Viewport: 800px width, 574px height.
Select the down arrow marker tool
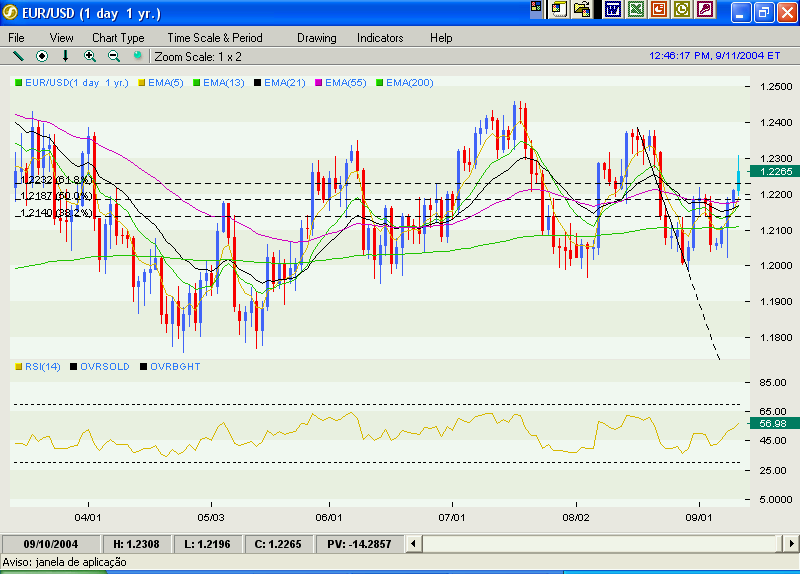[x=66, y=56]
